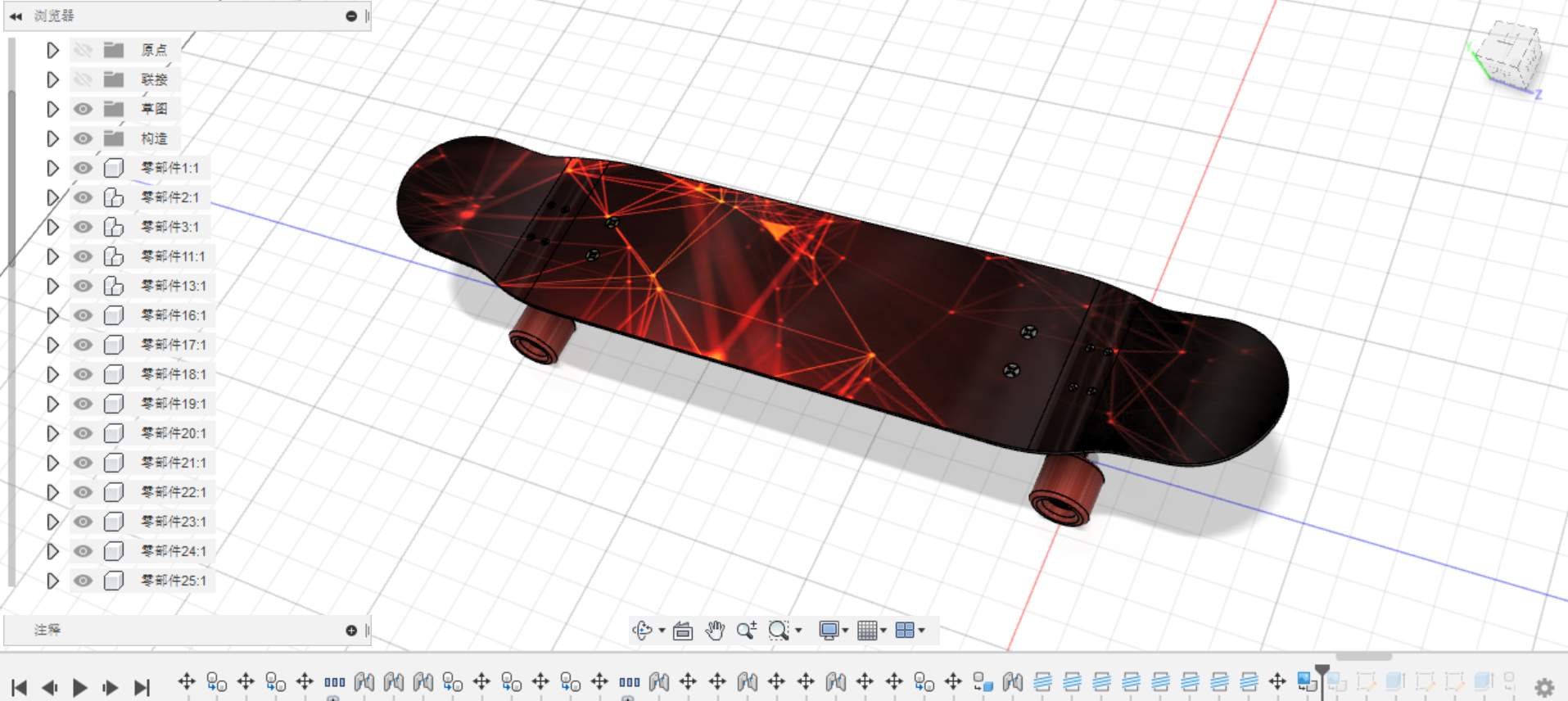The width and height of the screenshot is (1568, 701).
Task: Expand the 零部件11:1 node
Action: [52, 256]
